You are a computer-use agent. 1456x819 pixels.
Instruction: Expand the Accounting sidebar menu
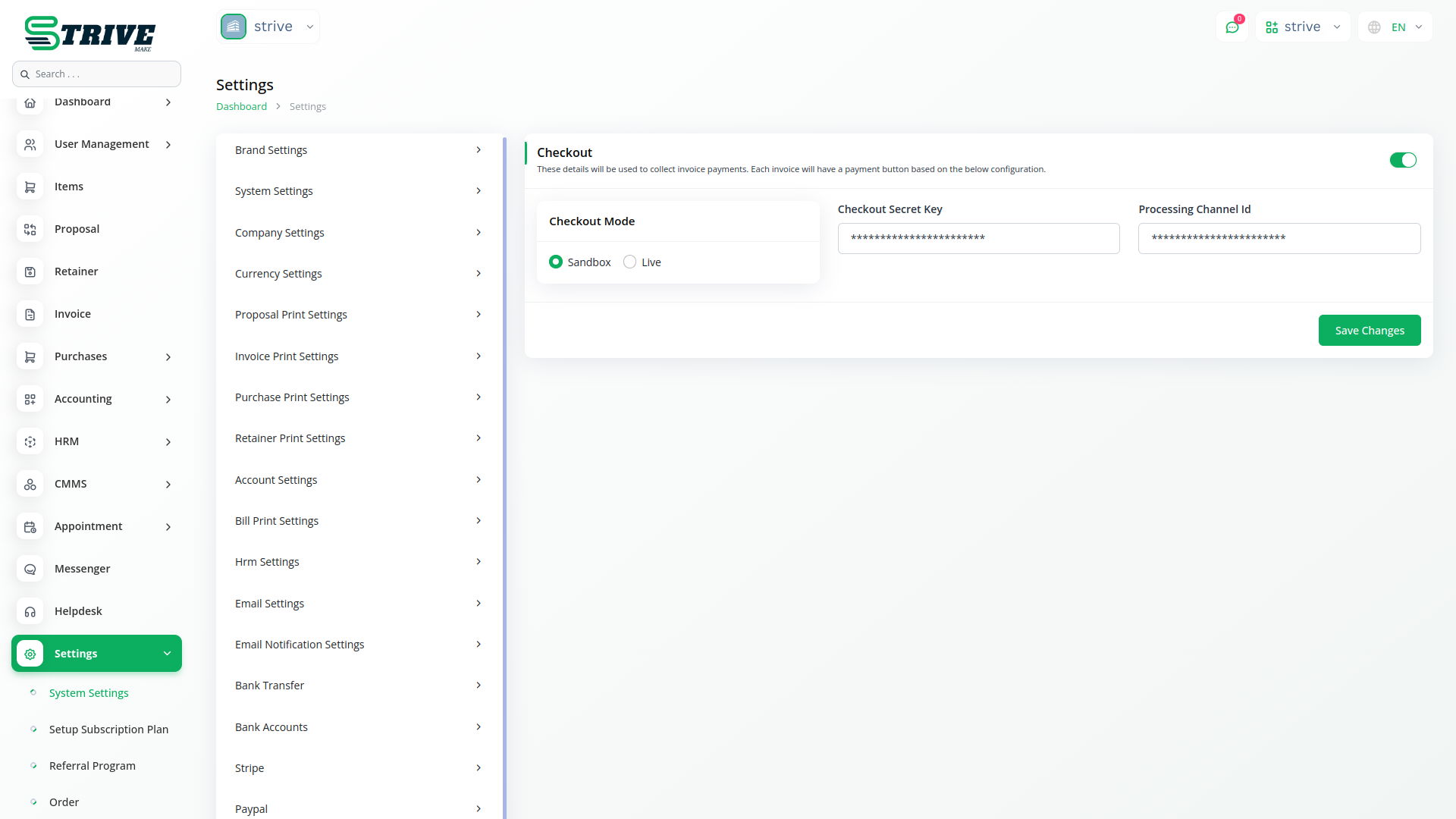point(96,399)
